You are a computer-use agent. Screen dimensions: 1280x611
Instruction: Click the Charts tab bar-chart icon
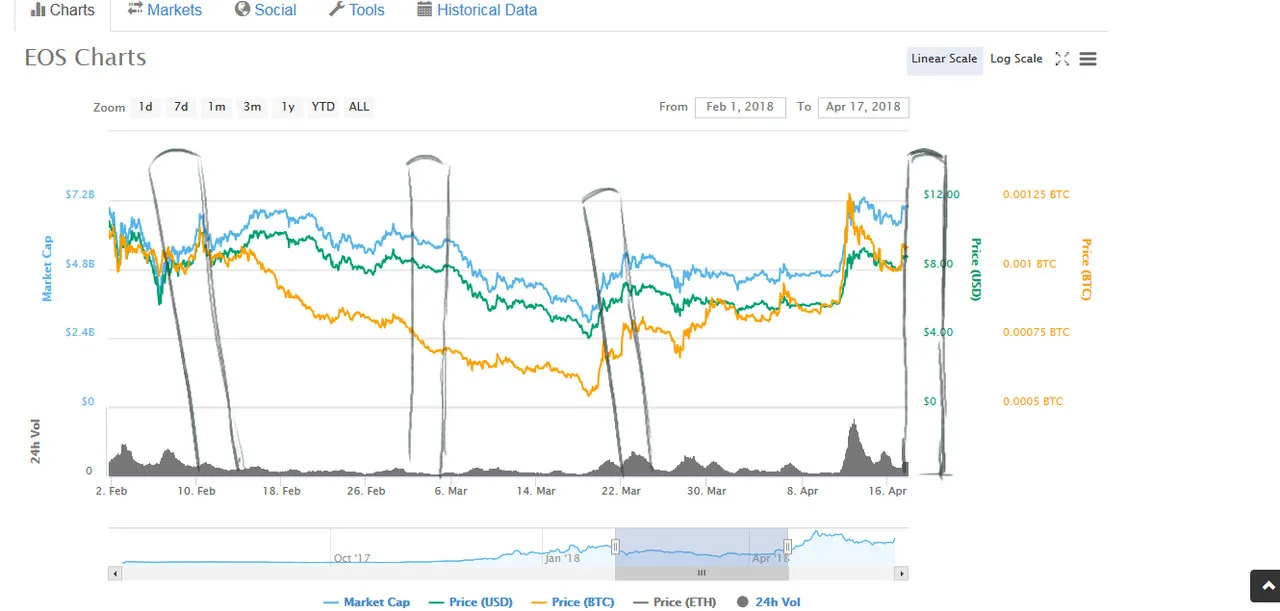pos(38,10)
